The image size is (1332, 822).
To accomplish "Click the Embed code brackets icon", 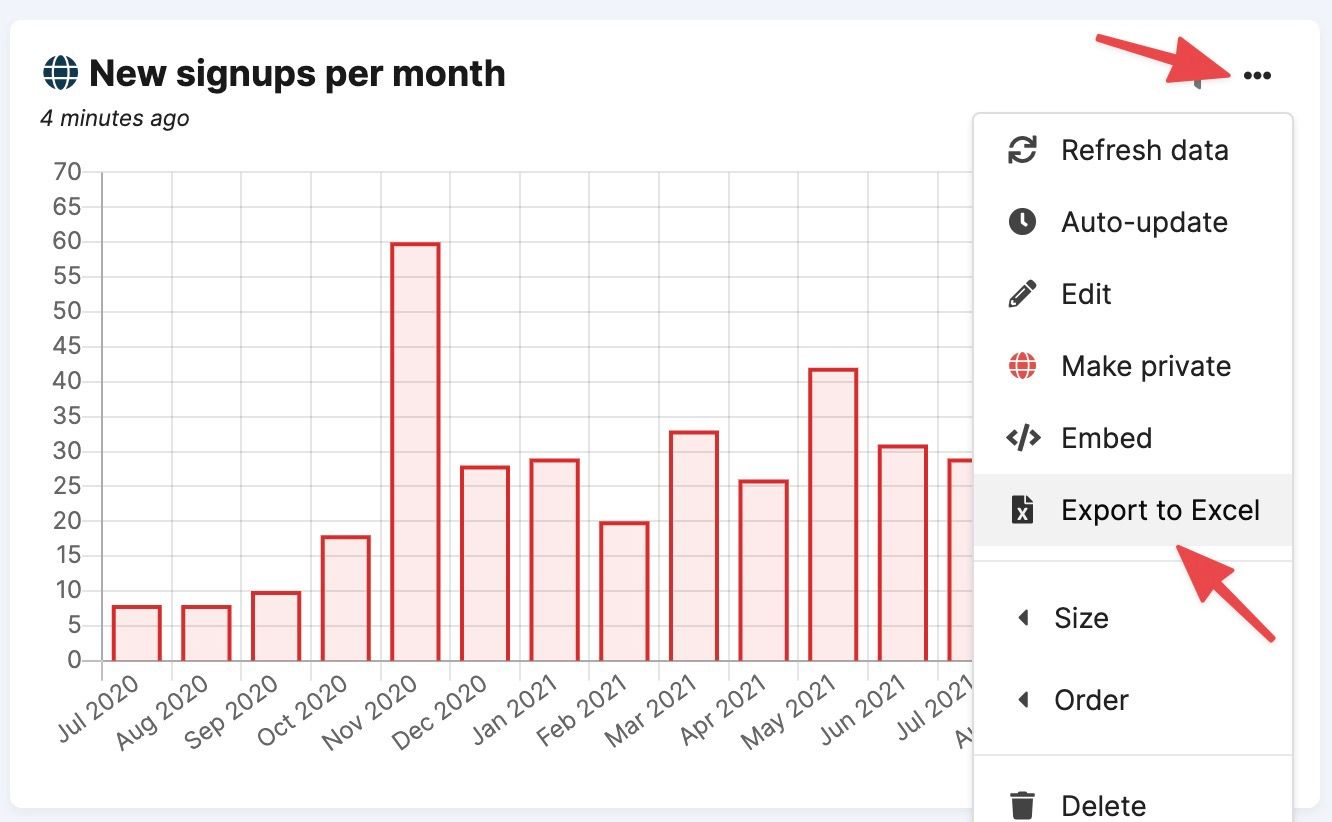I will tap(1022, 438).
